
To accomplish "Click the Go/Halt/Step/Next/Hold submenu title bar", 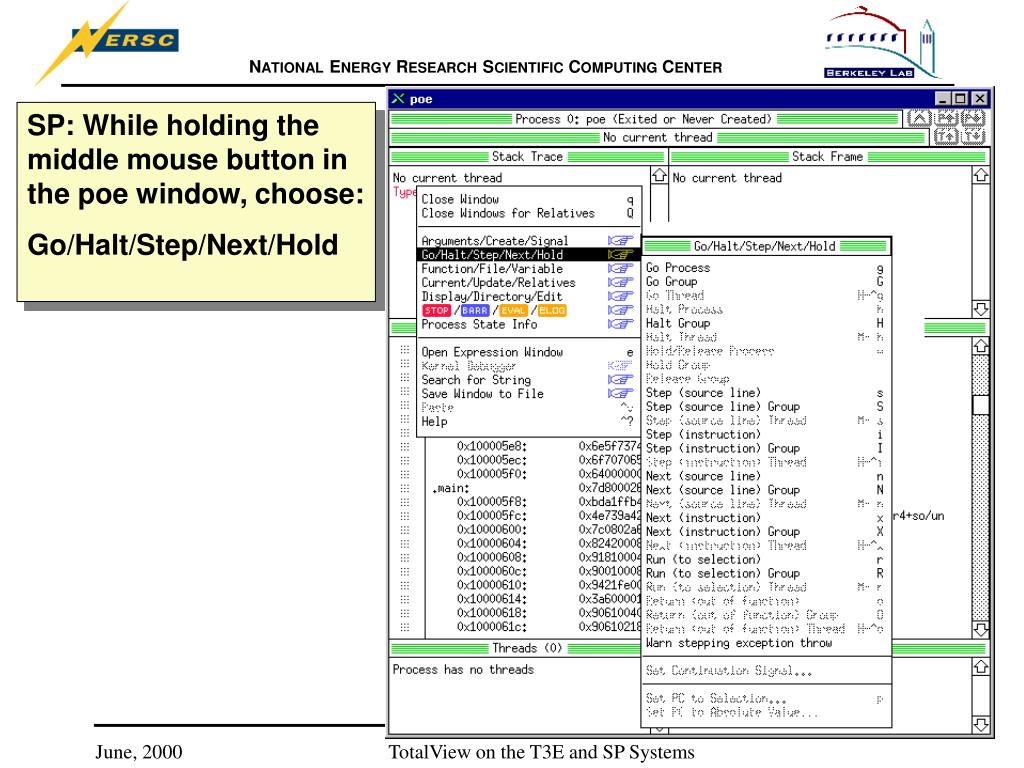I will (x=765, y=246).
